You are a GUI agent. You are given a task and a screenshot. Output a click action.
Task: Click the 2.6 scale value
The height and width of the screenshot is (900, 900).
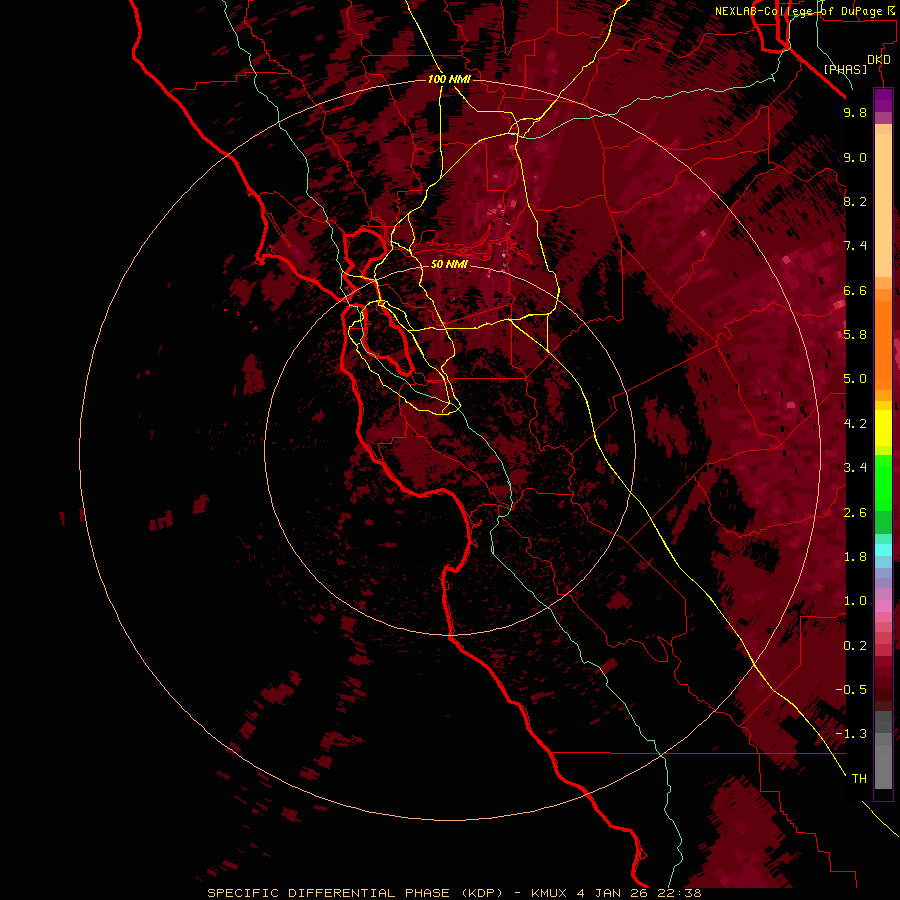pyautogui.click(x=855, y=513)
